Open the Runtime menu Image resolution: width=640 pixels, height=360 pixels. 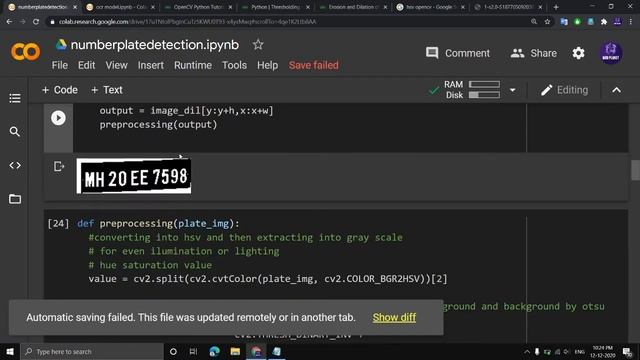[193, 65]
